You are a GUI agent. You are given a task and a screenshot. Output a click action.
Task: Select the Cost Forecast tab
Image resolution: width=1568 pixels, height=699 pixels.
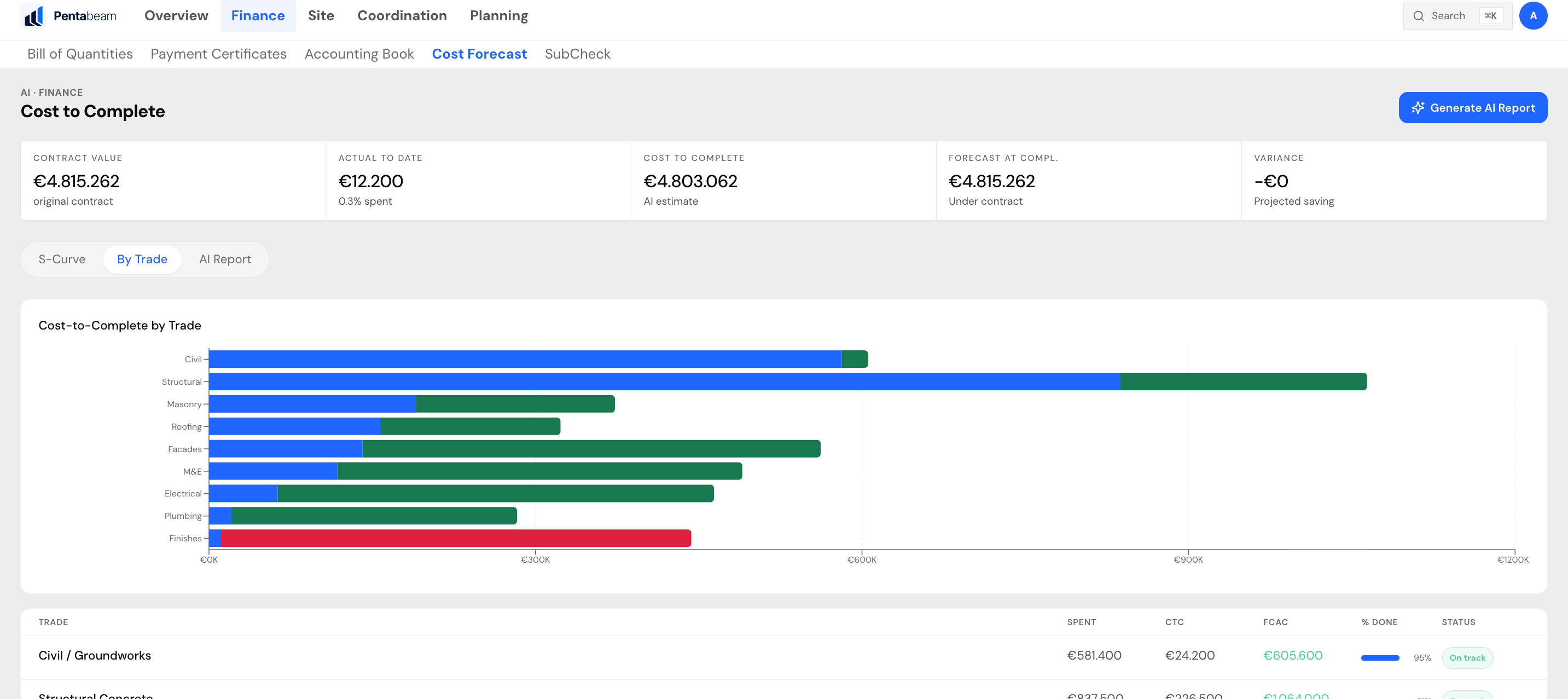[x=479, y=54]
